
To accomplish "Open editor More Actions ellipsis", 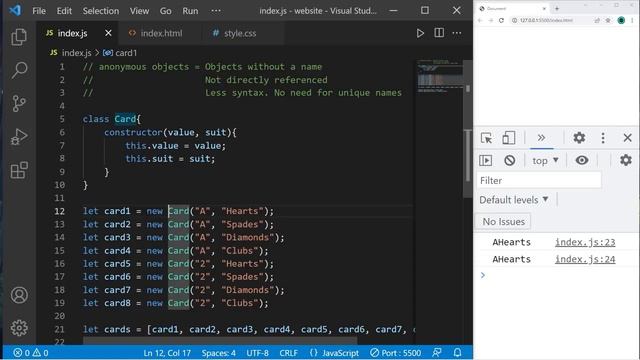I will pos(457,33).
